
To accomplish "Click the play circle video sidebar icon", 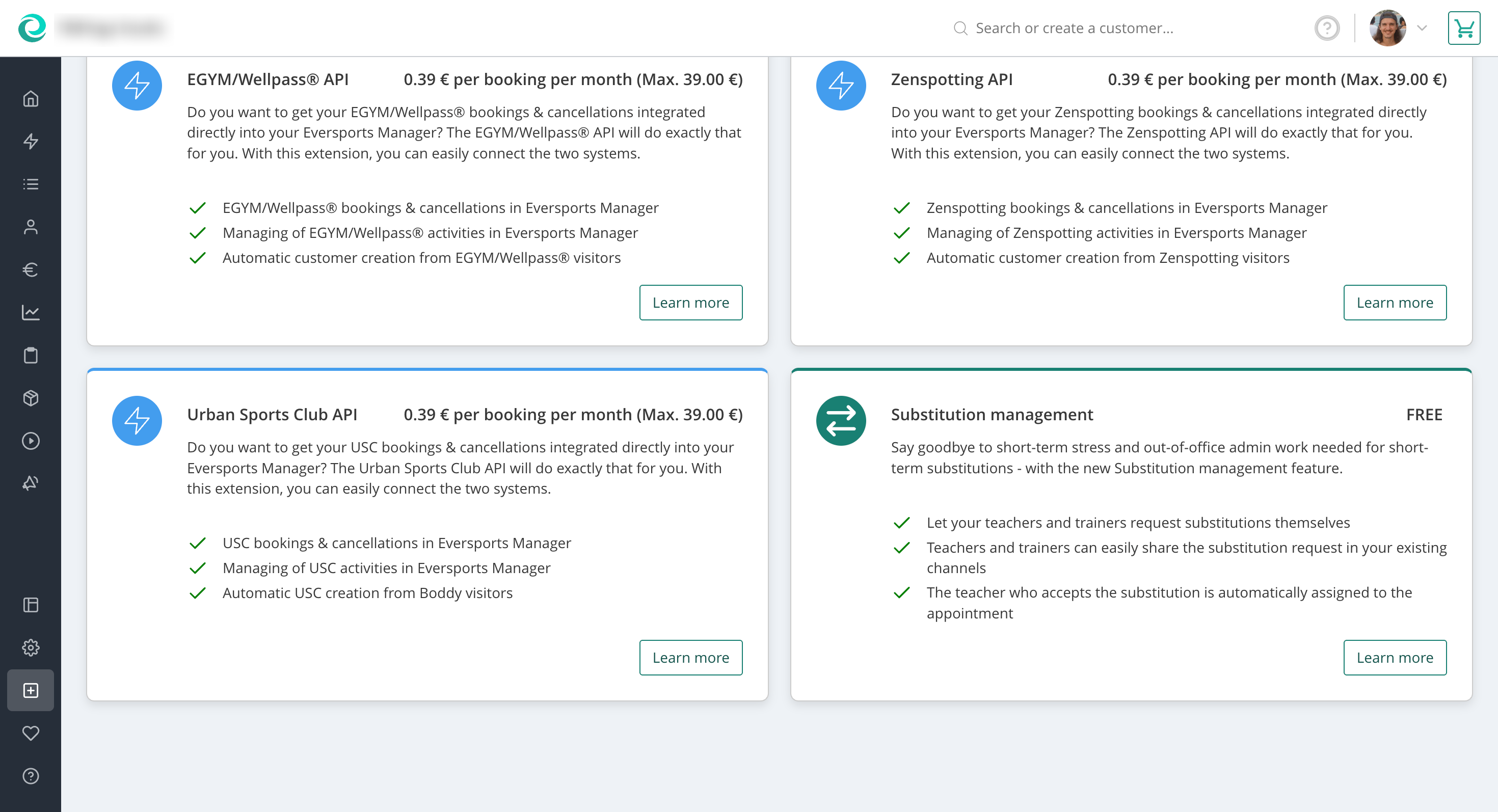I will [30, 441].
